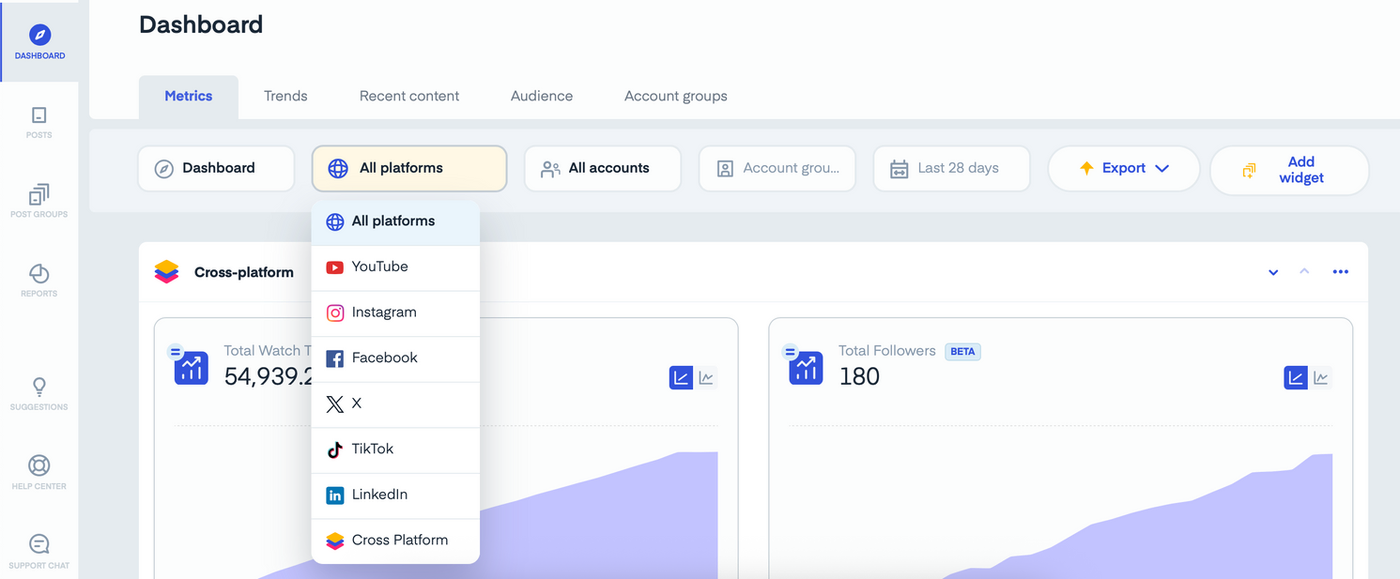Select Facebook from the platform list
The height and width of the screenshot is (579, 1400).
[x=396, y=358]
